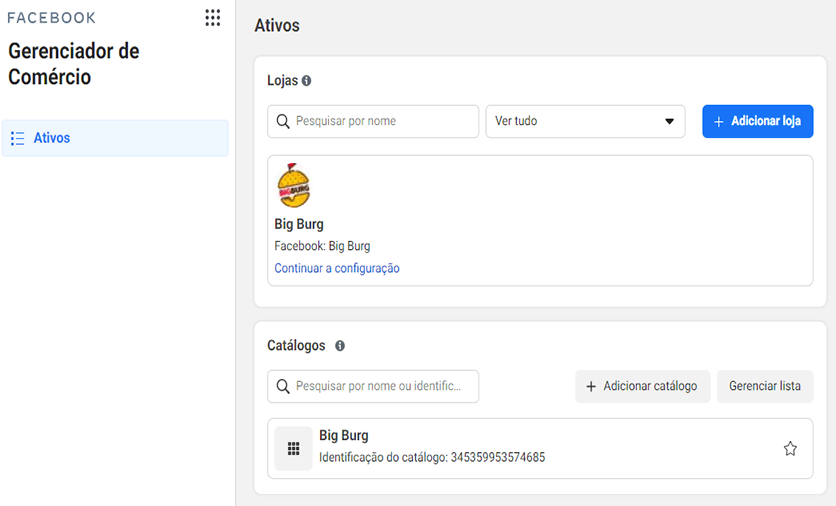Open the Big Burg catalog entry

[540, 448]
